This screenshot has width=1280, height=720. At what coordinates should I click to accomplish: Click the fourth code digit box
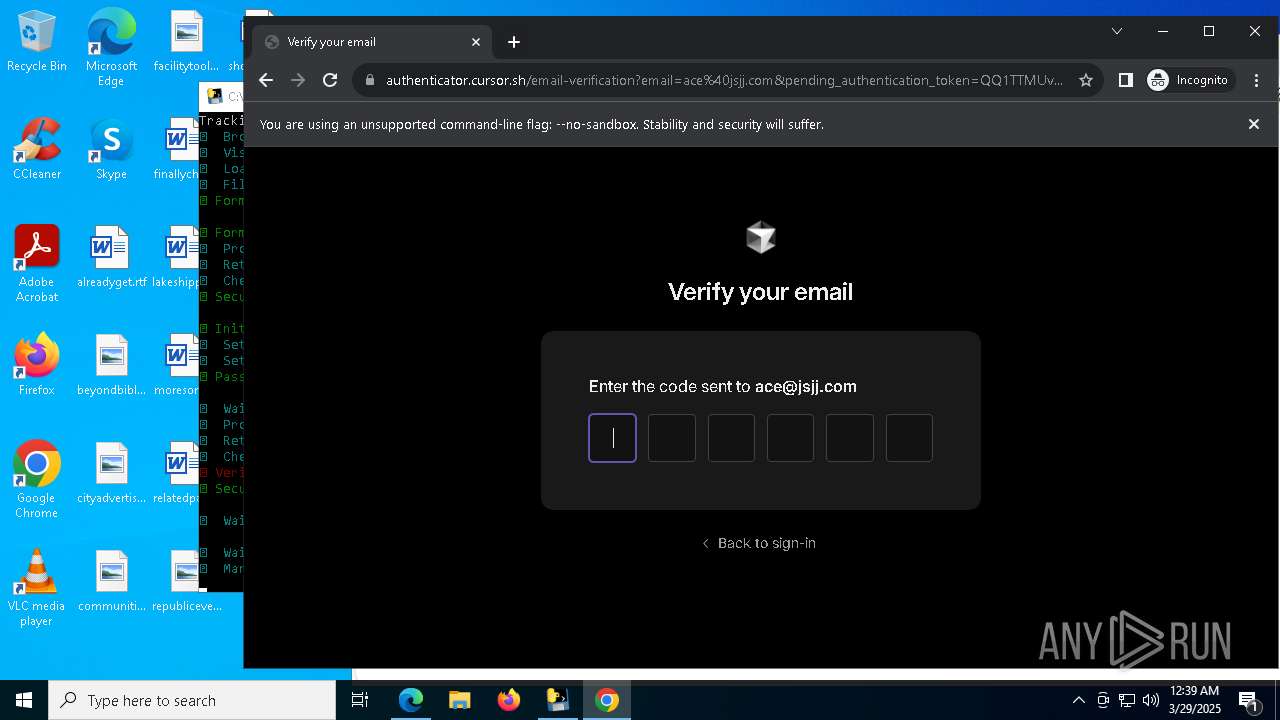pyautogui.click(x=790, y=438)
